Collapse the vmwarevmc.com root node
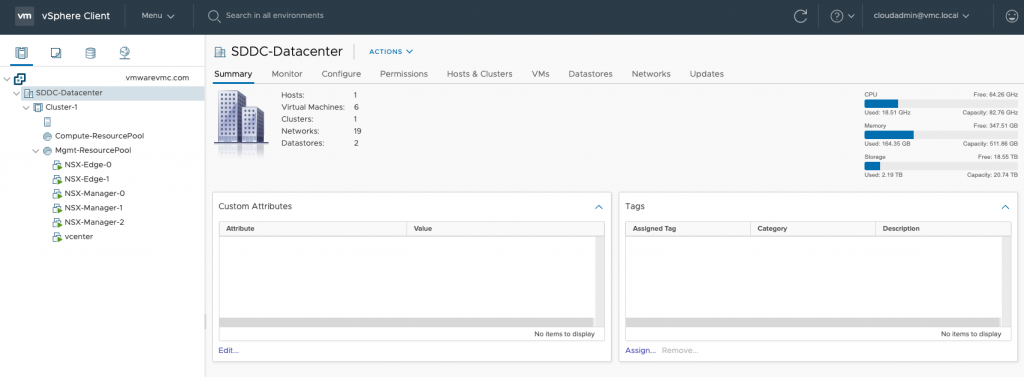 [x=7, y=78]
